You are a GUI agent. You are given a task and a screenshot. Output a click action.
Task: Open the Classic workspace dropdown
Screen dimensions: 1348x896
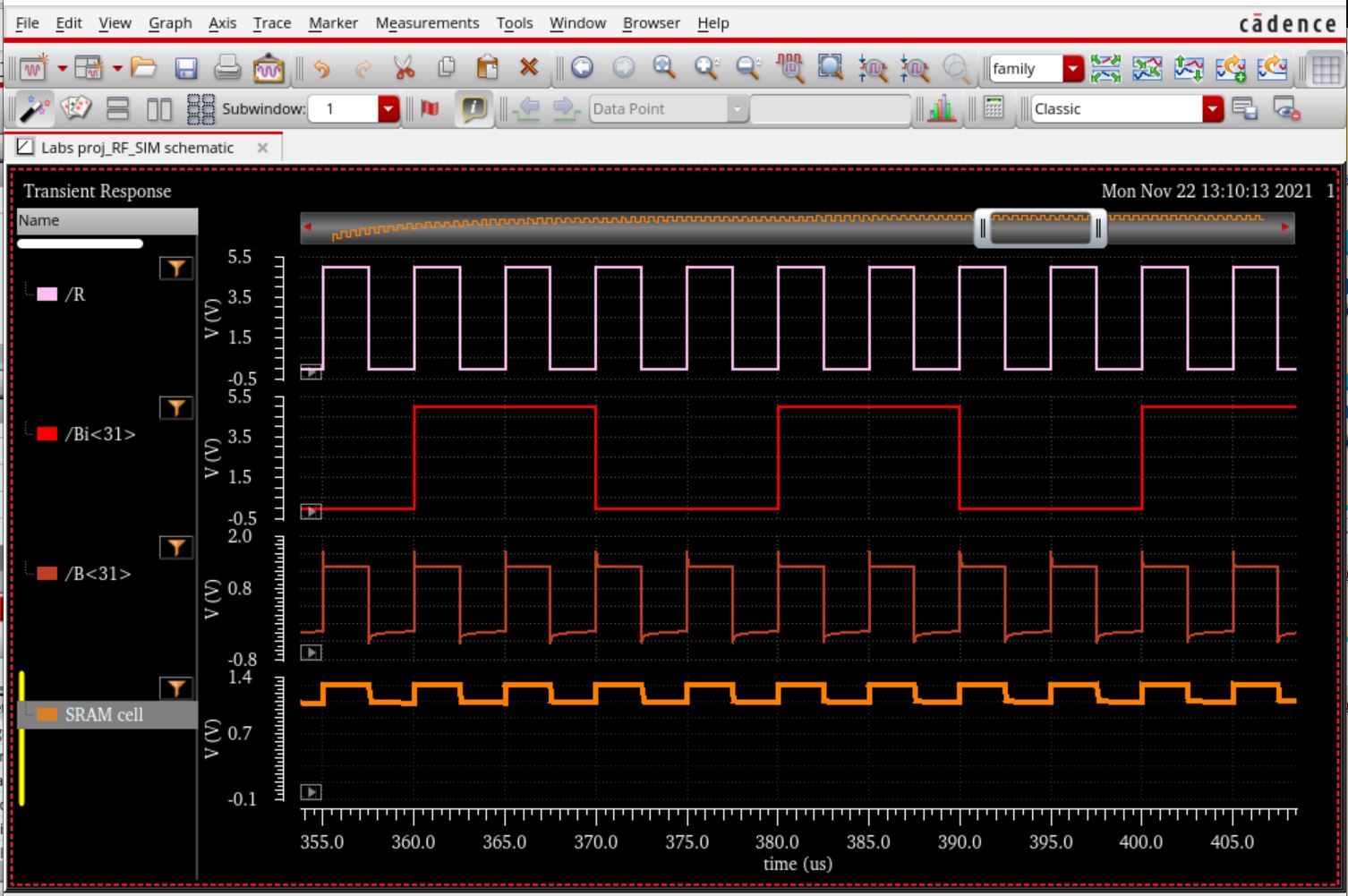tap(1212, 108)
